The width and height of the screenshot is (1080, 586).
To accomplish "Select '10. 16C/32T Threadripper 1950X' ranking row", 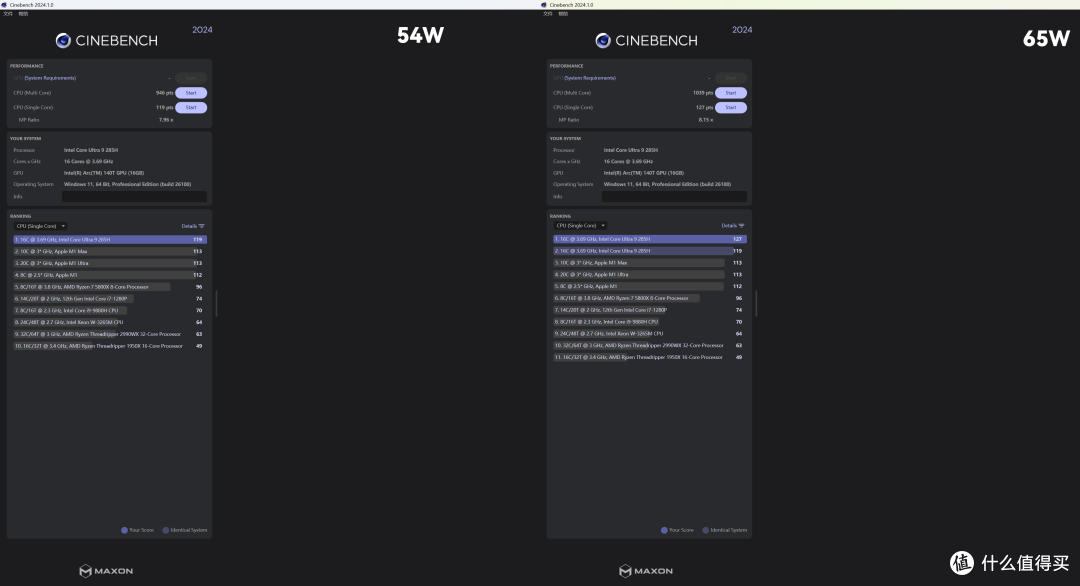I will (x=110, y=346).
